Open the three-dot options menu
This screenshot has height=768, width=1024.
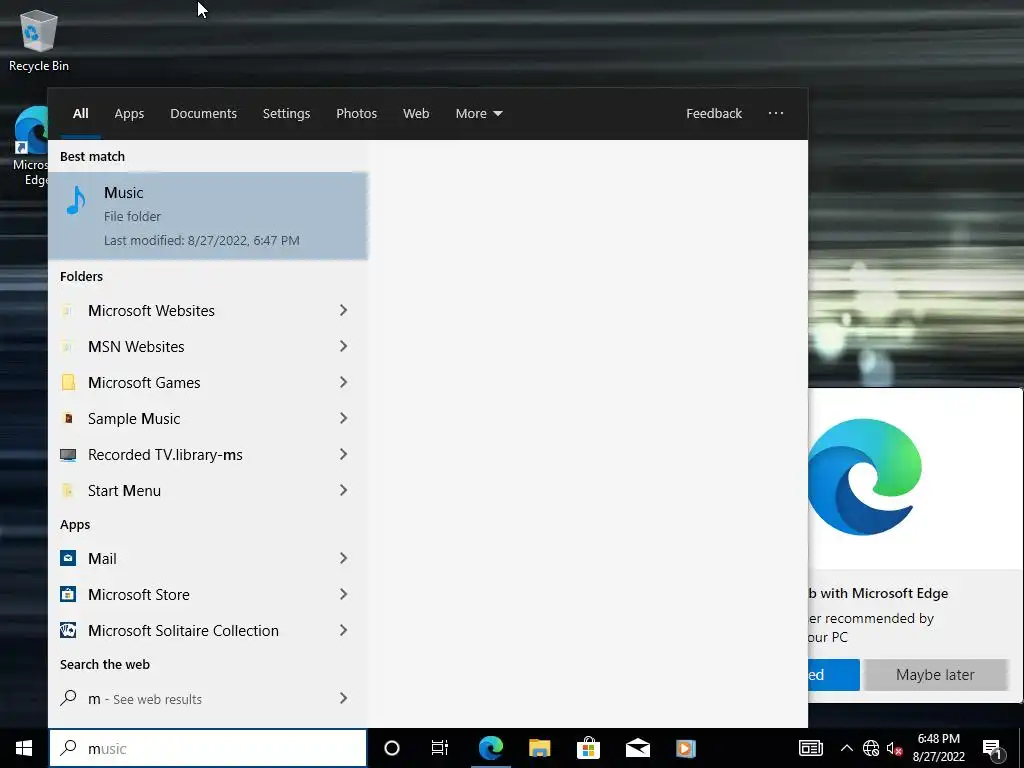pyautogui.click(x=776, y=113)
